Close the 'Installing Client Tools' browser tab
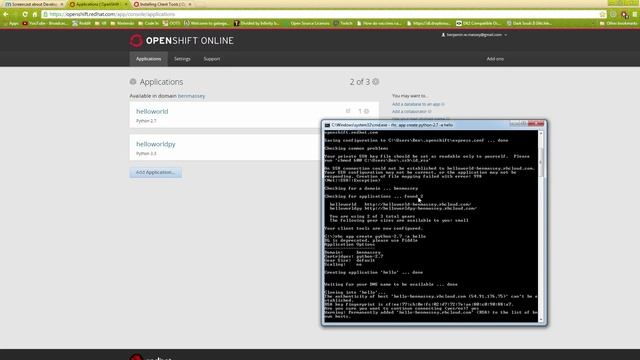640x360 pixels. click(x=190, y=4)
